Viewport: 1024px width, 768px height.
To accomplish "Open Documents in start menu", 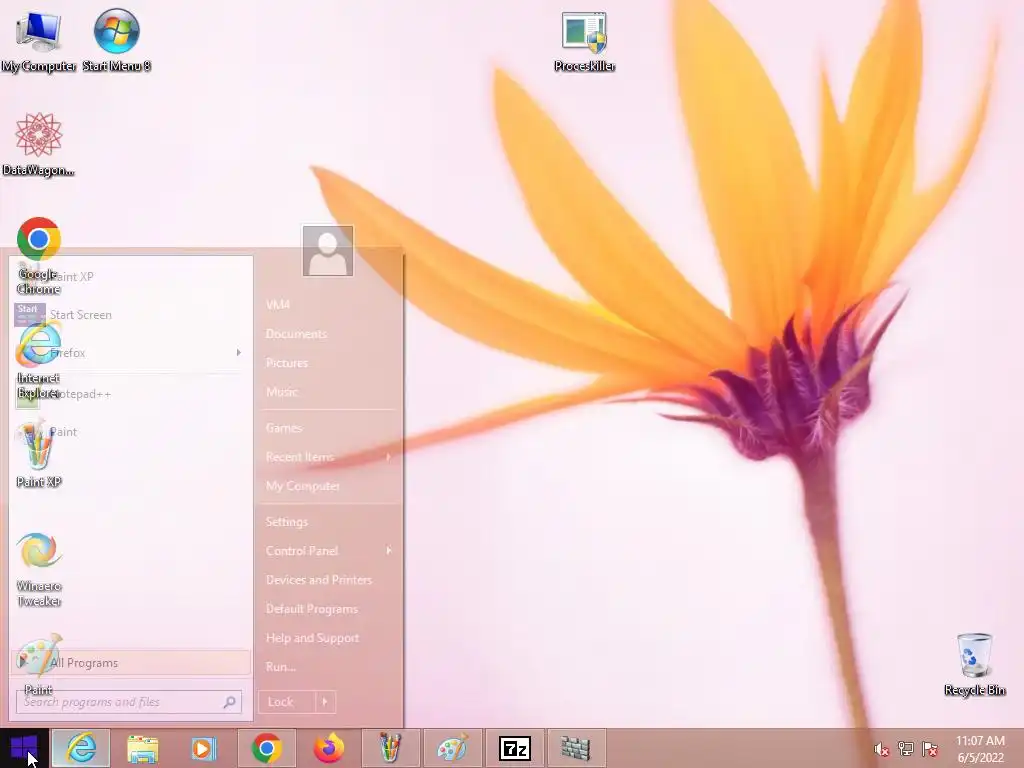I will tap(296, 334).
